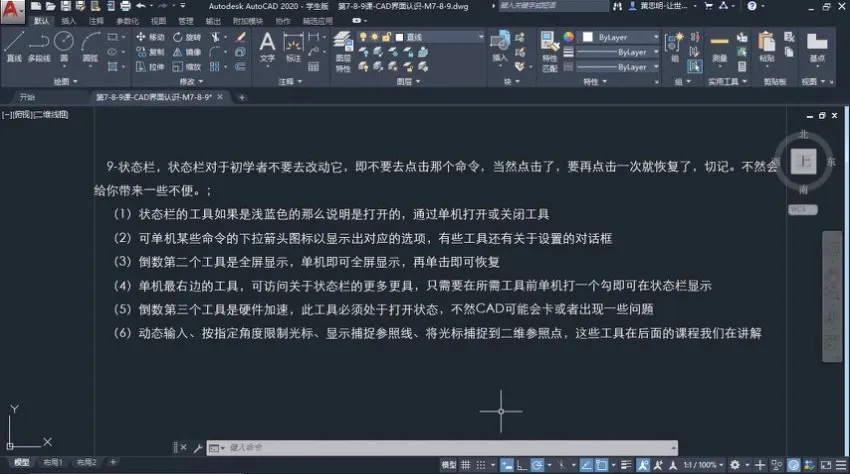Click the Move (移动) tool

[x=150, y=37]
